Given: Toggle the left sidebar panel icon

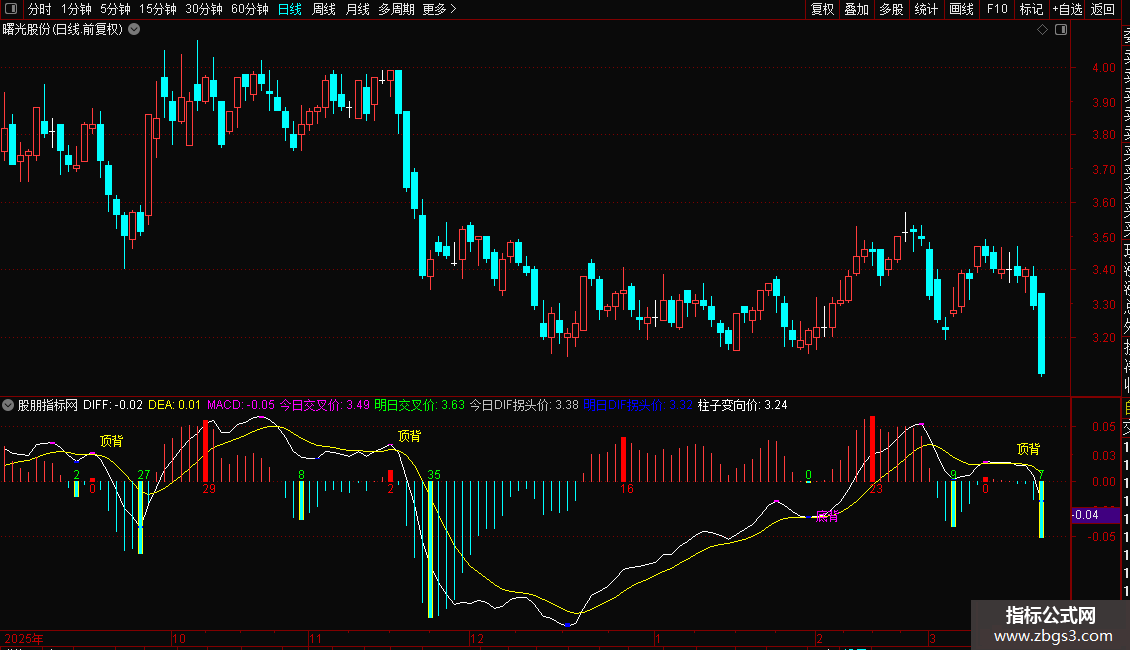Looking at the screenshot, I should [x=11, y=9].
